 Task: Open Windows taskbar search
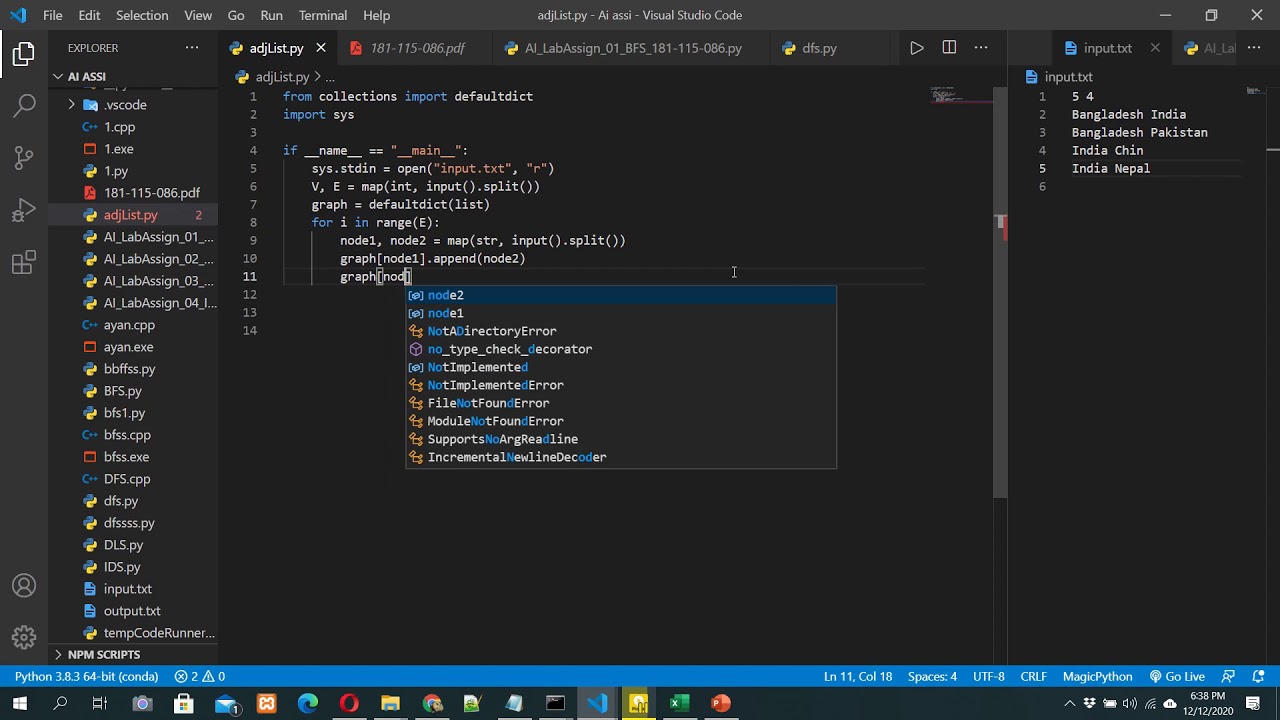[x=60, y=704]
